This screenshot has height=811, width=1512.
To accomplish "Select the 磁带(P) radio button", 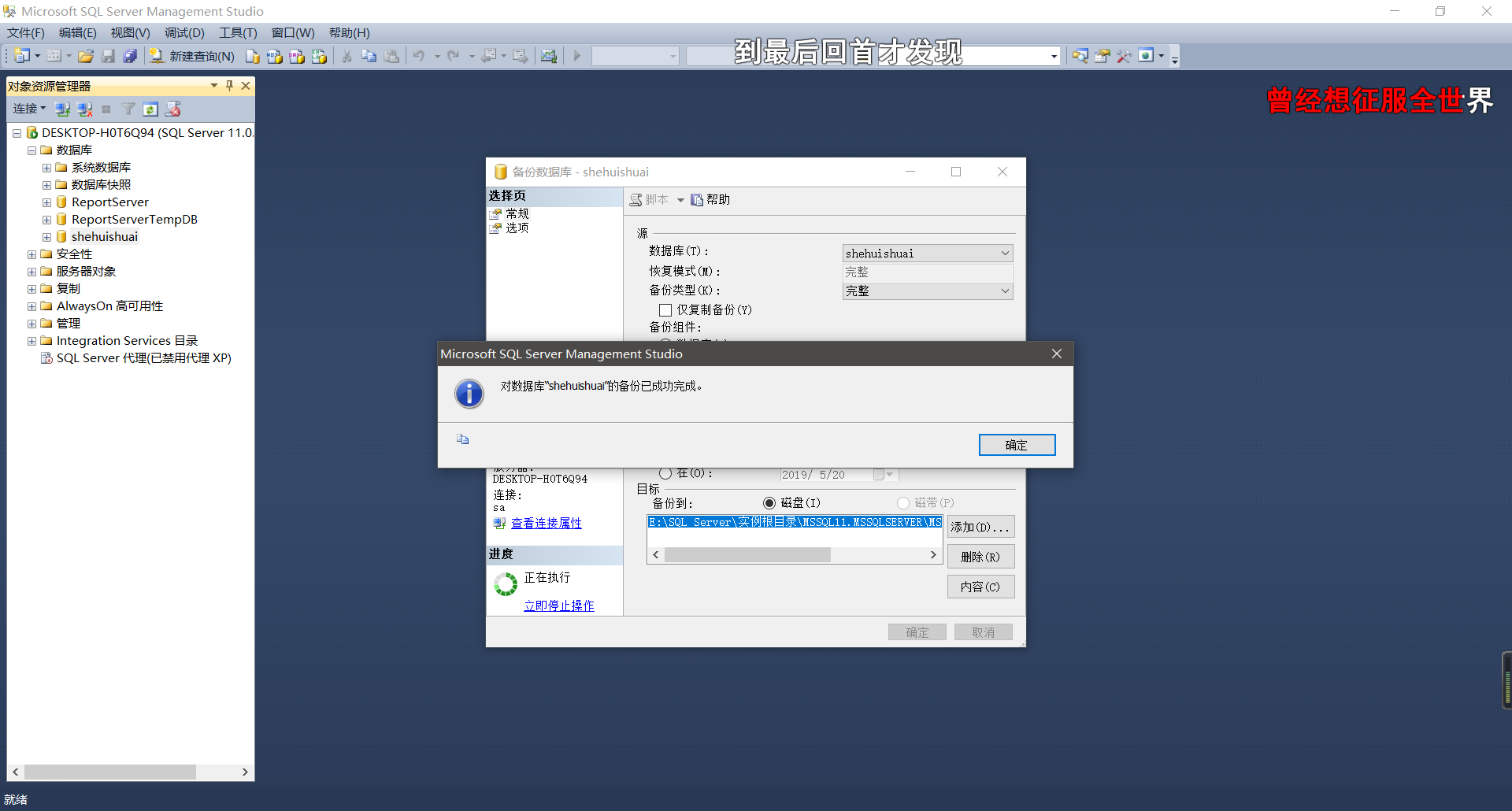I will coord(903,502).
